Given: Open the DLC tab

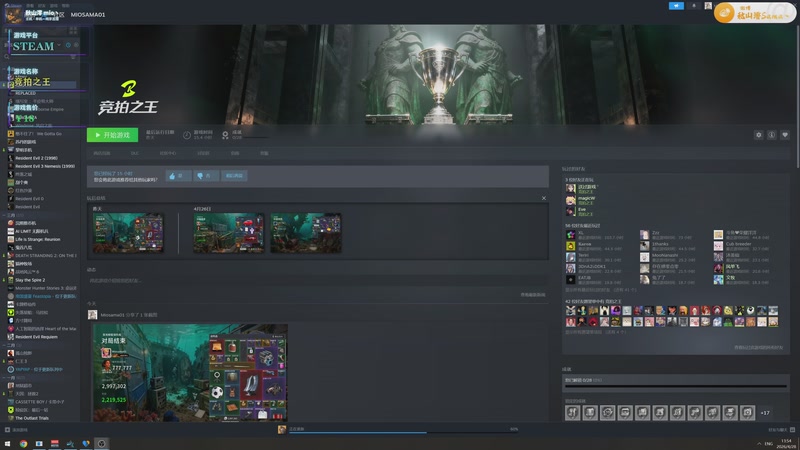Looking at the screenshot, I should pyautogui.click(x=135, y=153).
